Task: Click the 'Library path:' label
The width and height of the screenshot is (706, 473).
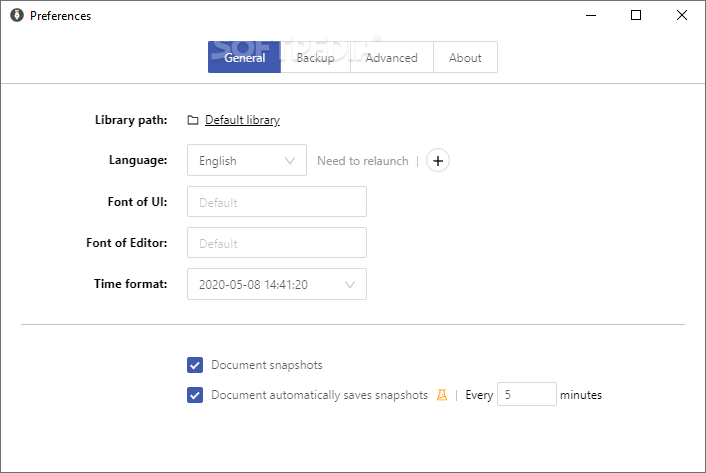Action: point(131,120)
